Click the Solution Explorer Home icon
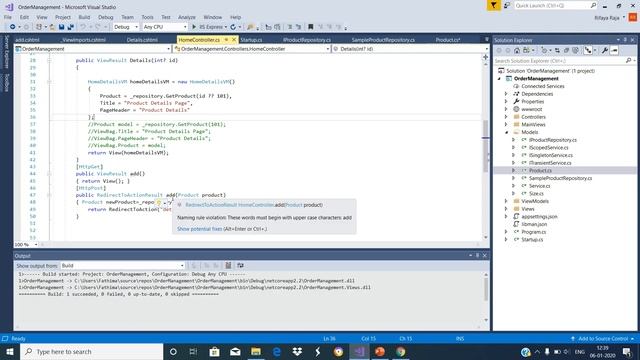 (517, 51)
